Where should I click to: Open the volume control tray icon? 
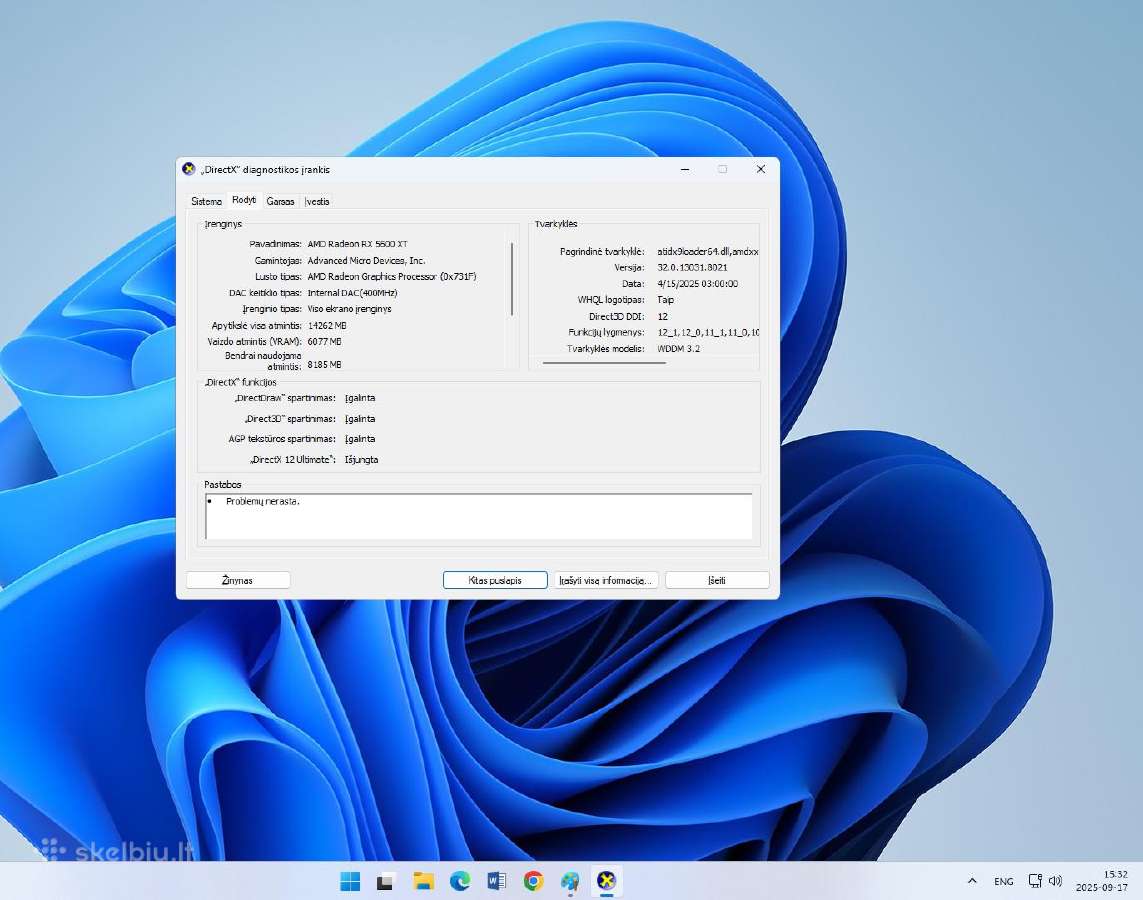(1055, 881)
